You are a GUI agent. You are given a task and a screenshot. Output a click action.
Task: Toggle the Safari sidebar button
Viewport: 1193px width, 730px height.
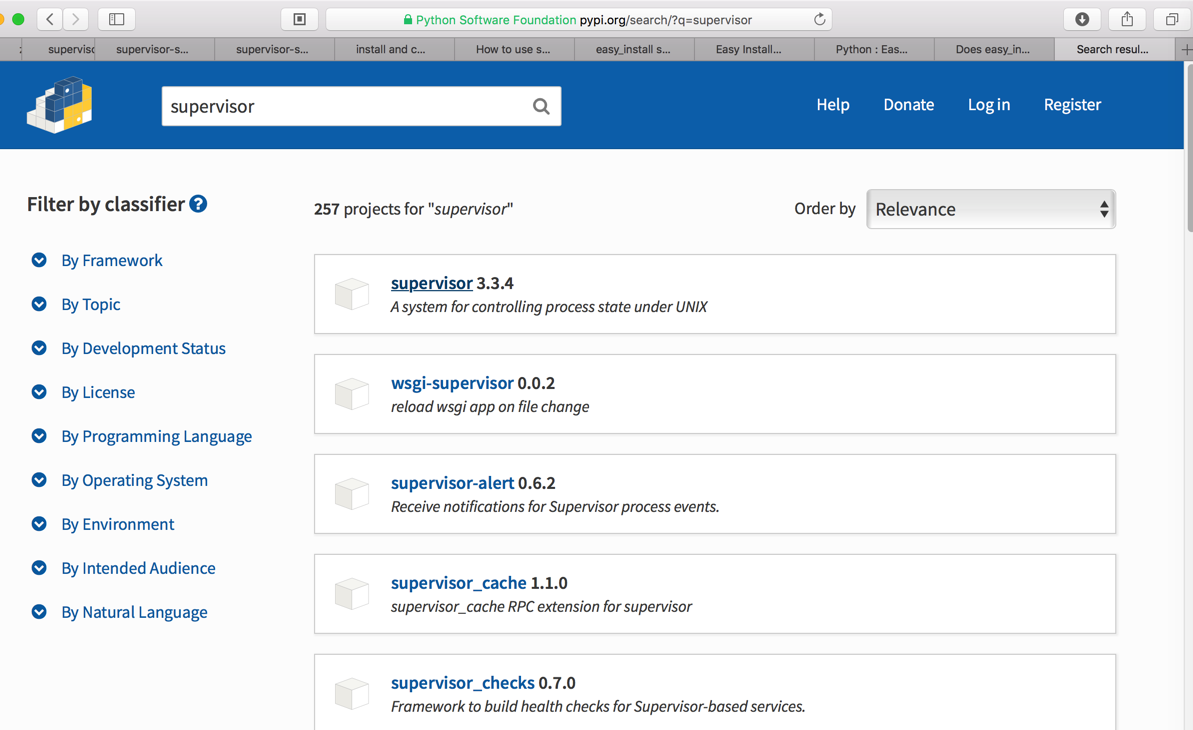(116, 19)
